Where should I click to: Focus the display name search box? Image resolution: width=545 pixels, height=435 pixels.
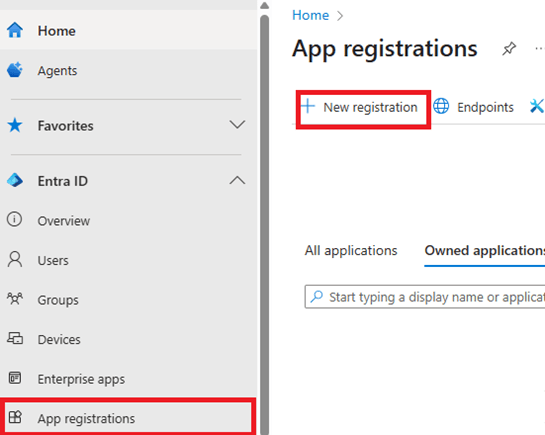pos(425,297)
